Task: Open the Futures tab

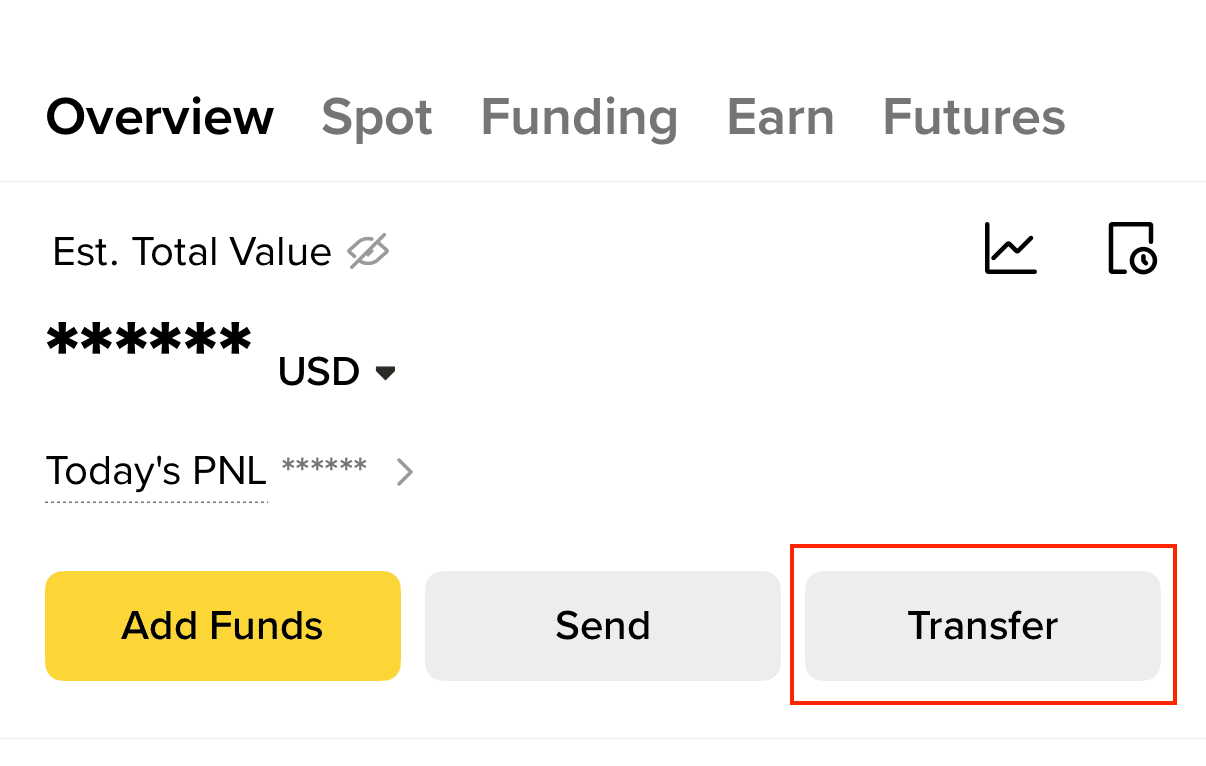Action: pyautogui.click(x=974, y=117)
